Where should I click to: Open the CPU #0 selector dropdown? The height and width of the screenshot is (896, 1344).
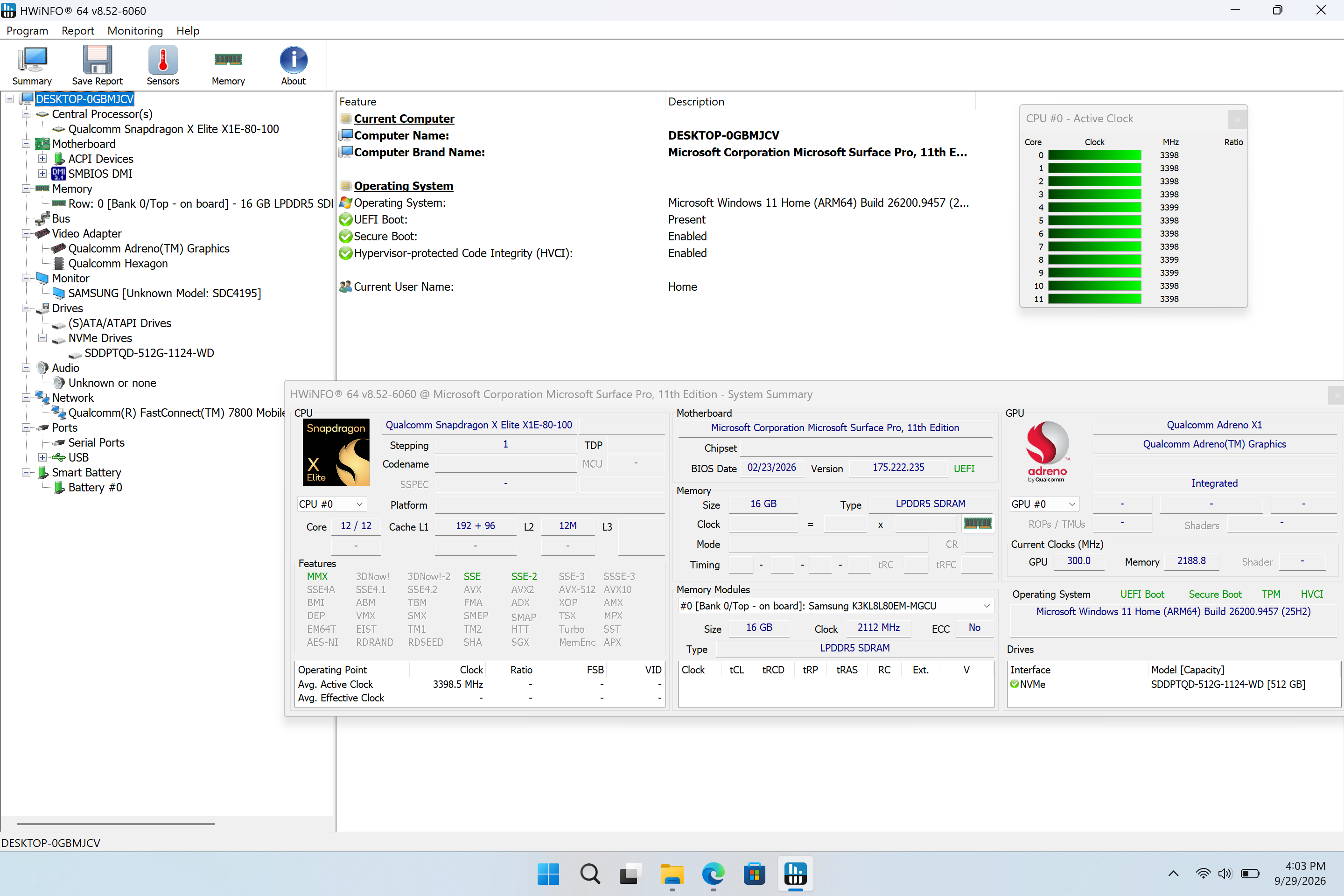click(331, 504)
